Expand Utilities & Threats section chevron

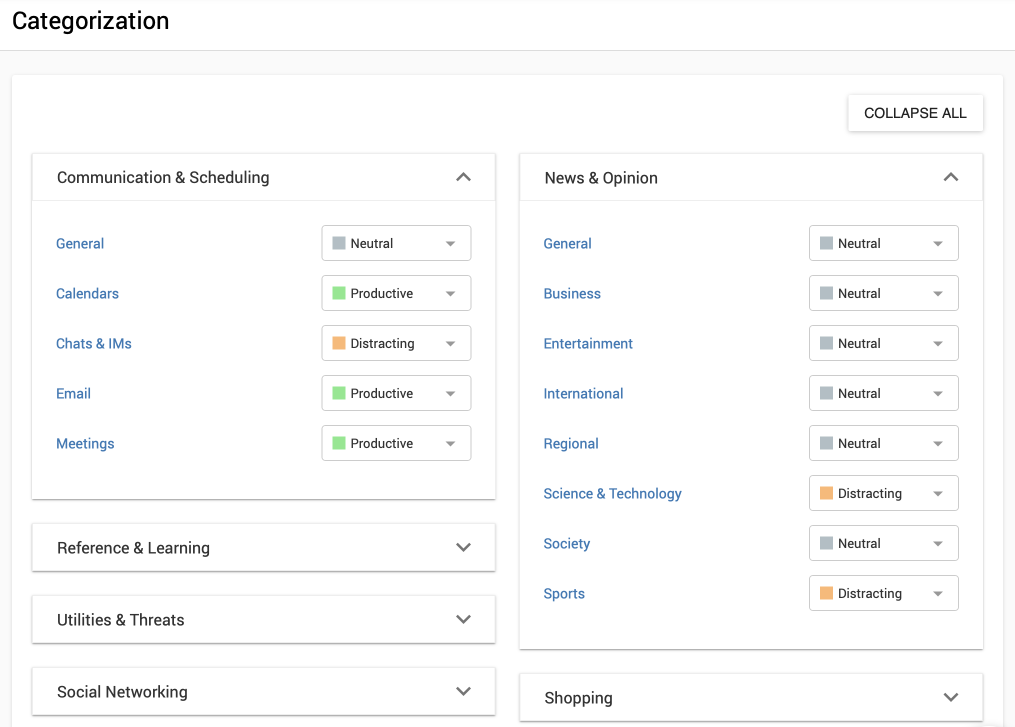(463, 619)
